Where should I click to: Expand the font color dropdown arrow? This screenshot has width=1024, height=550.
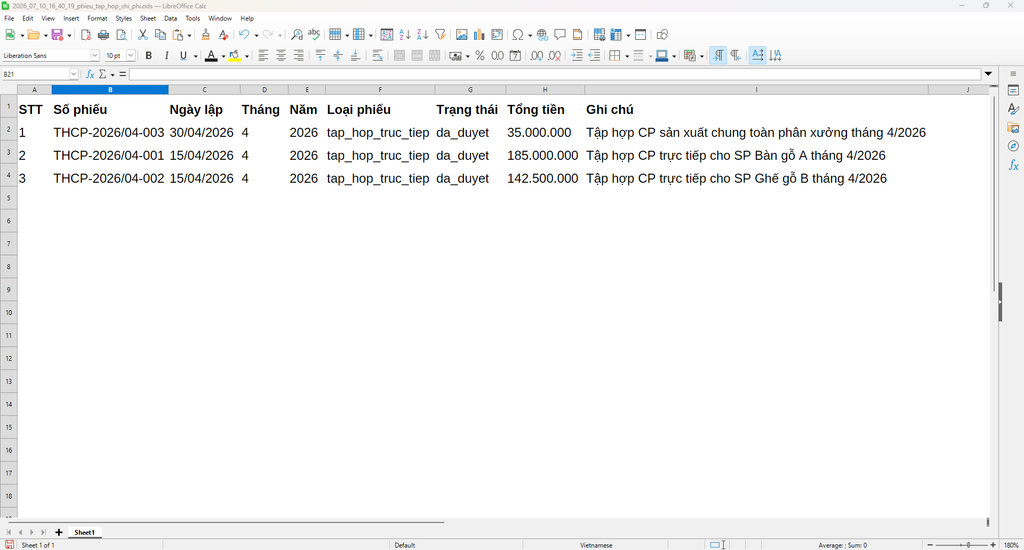223,56
